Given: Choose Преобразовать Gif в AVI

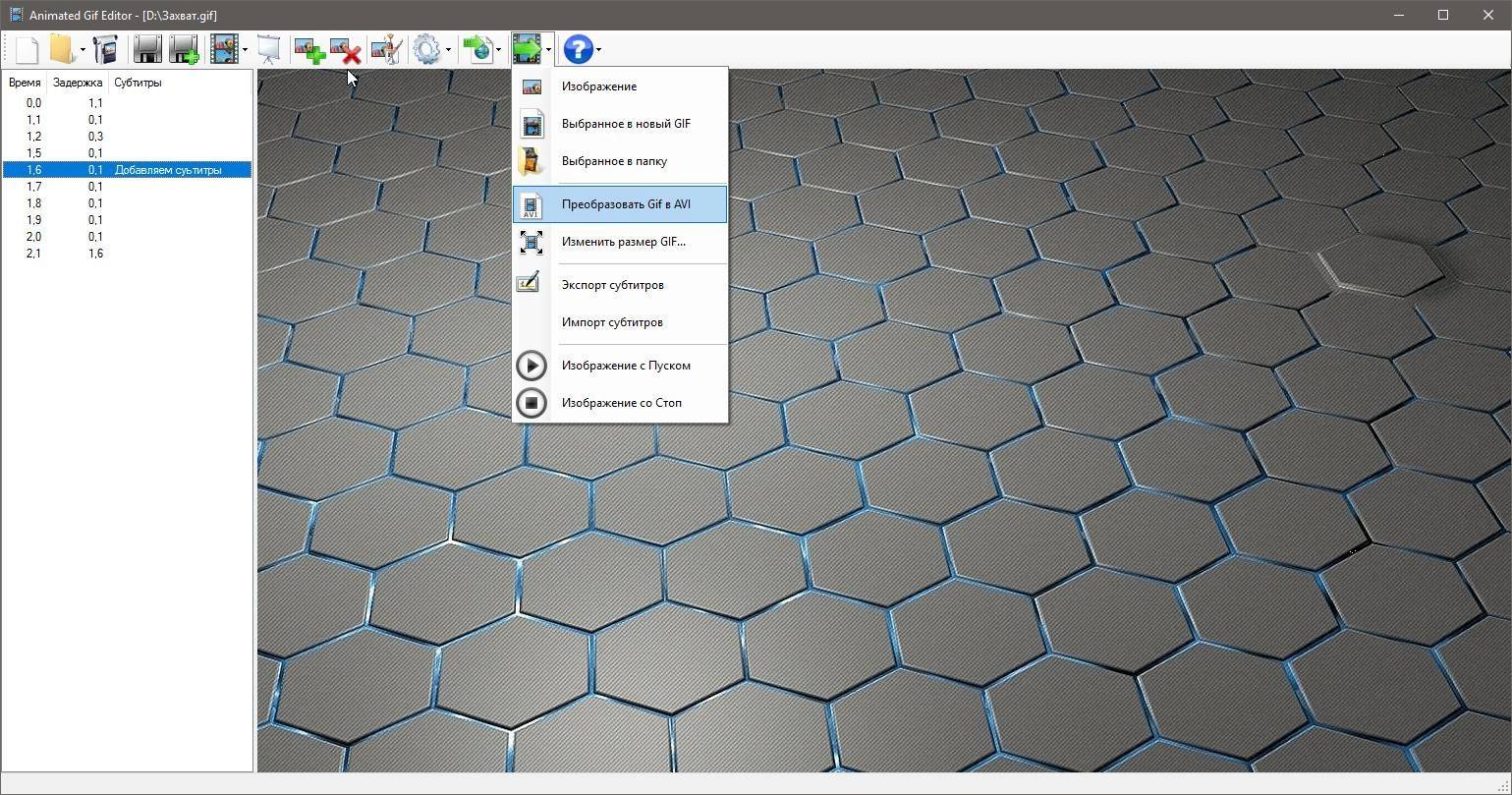Looking at the screenshot, I should click(x=620, y=204).
